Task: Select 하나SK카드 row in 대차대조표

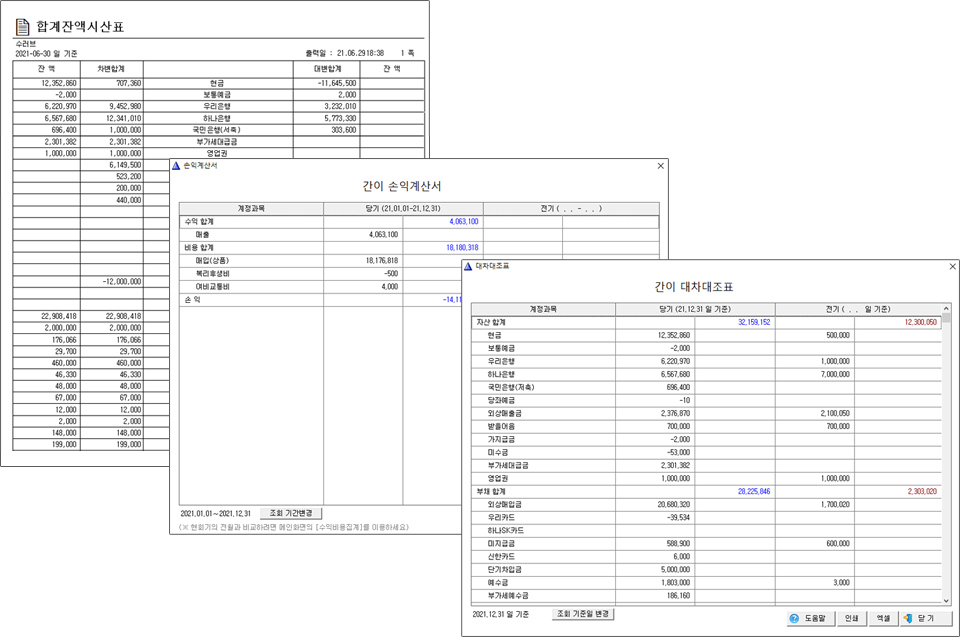Action: pos(707,530)
